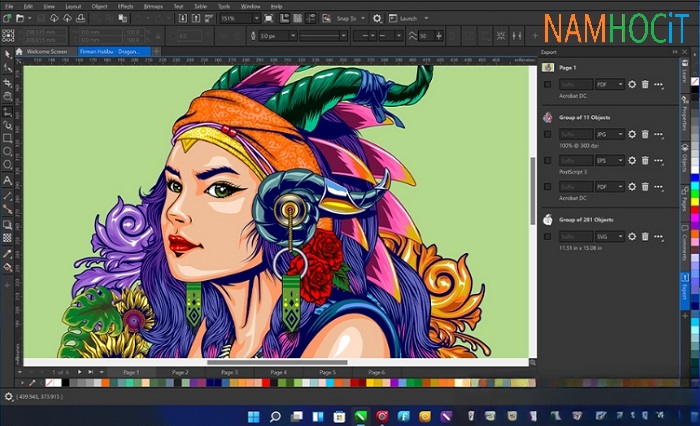Select the Drop Shadow tool
The image size is (700, 426).
tap(8, 224)
